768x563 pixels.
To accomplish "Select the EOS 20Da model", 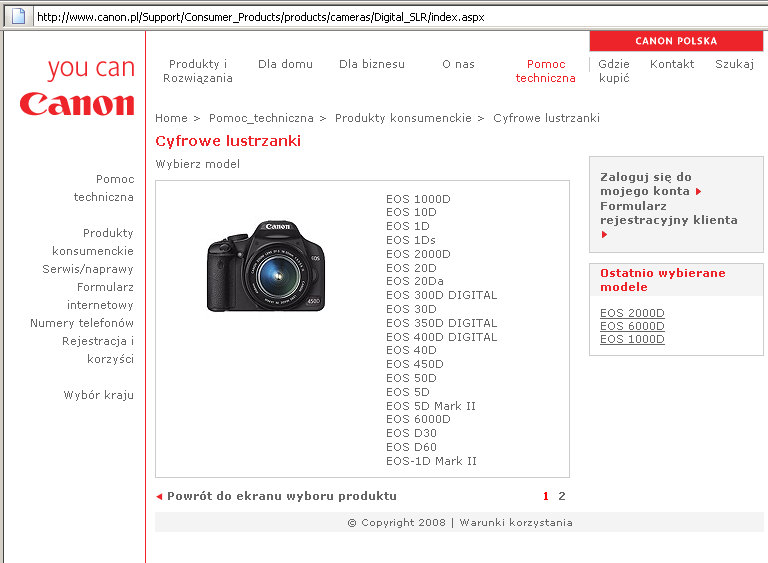I will coord(415,281).
